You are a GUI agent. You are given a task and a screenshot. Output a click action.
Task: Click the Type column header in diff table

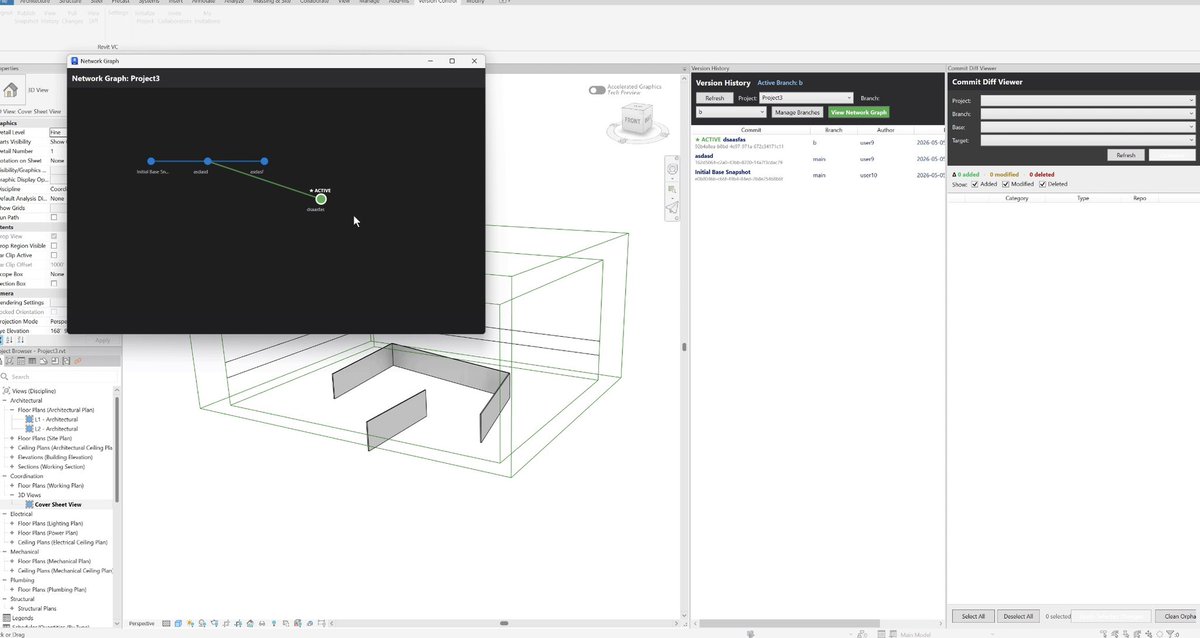pyautogui.click(x=1082, y=199)
